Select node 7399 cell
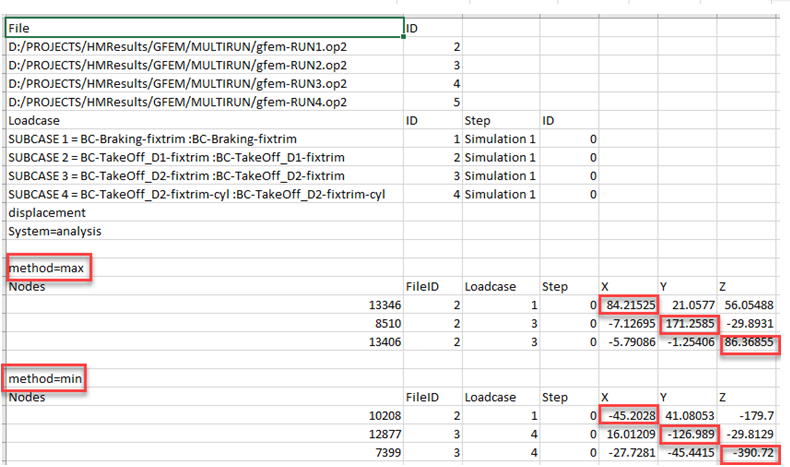This screenshot has width=790, height=467. [x=204, y=452]
